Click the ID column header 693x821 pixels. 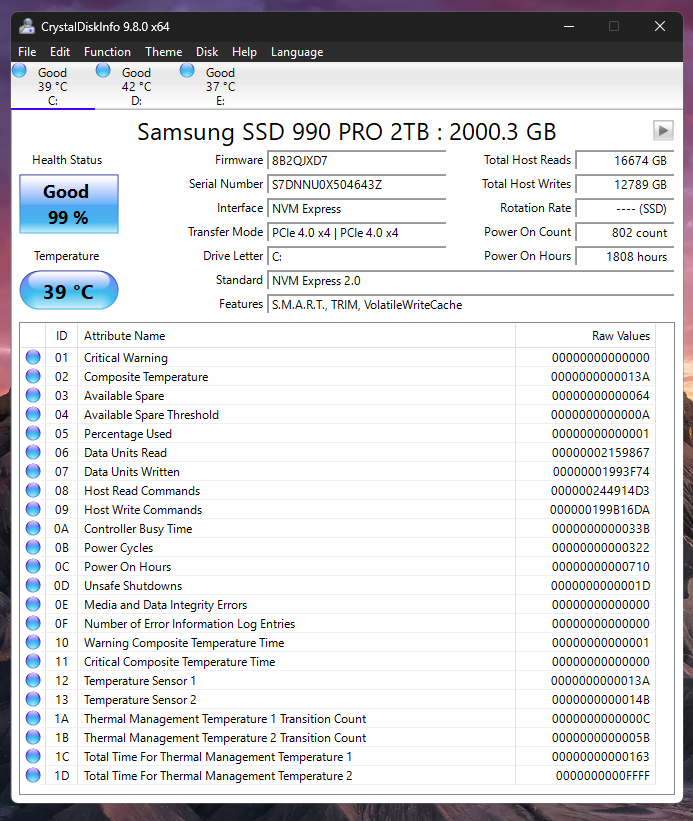(62, 336)
